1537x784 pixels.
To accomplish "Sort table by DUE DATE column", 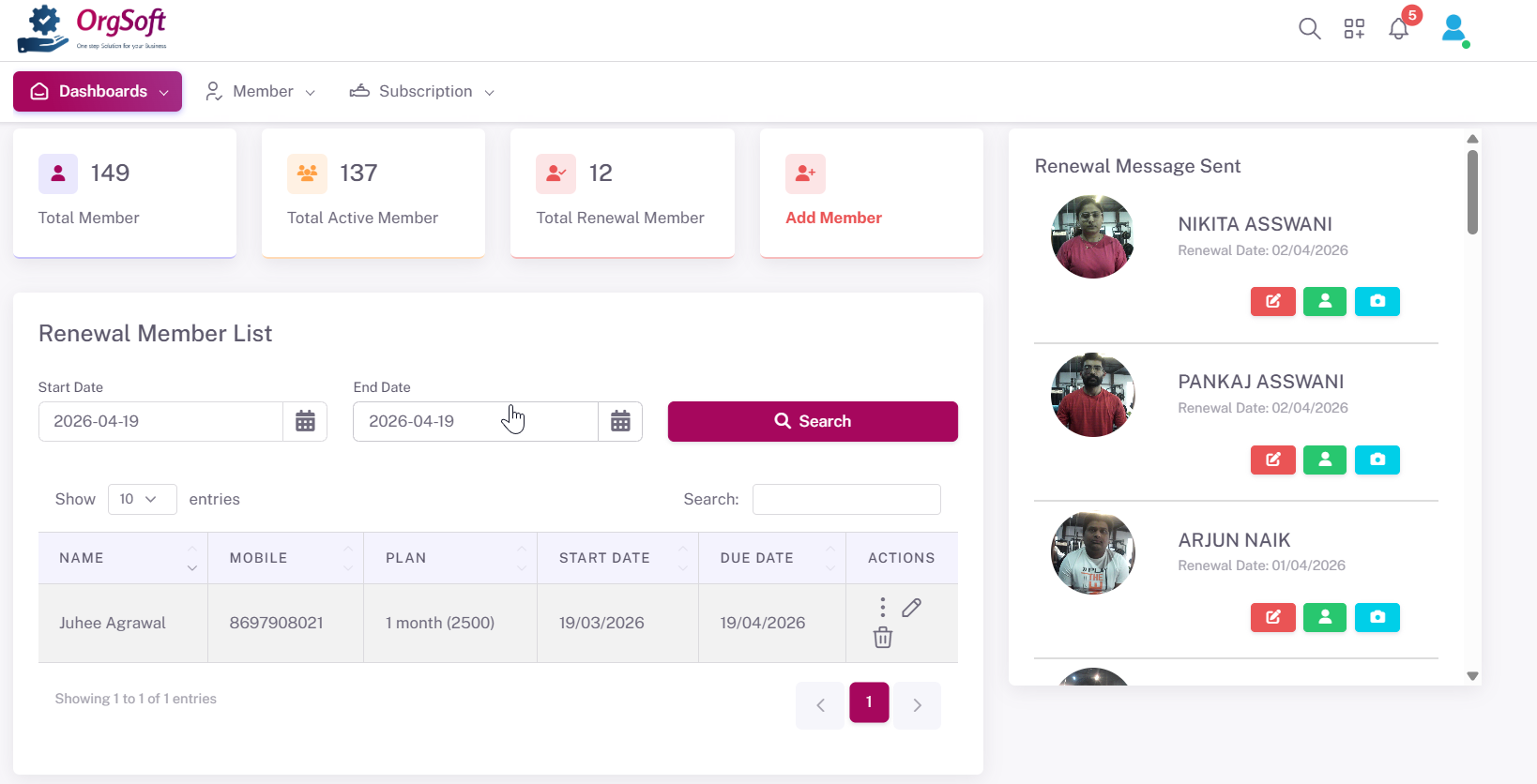I will pyautogui.click(x=772, y=558).
